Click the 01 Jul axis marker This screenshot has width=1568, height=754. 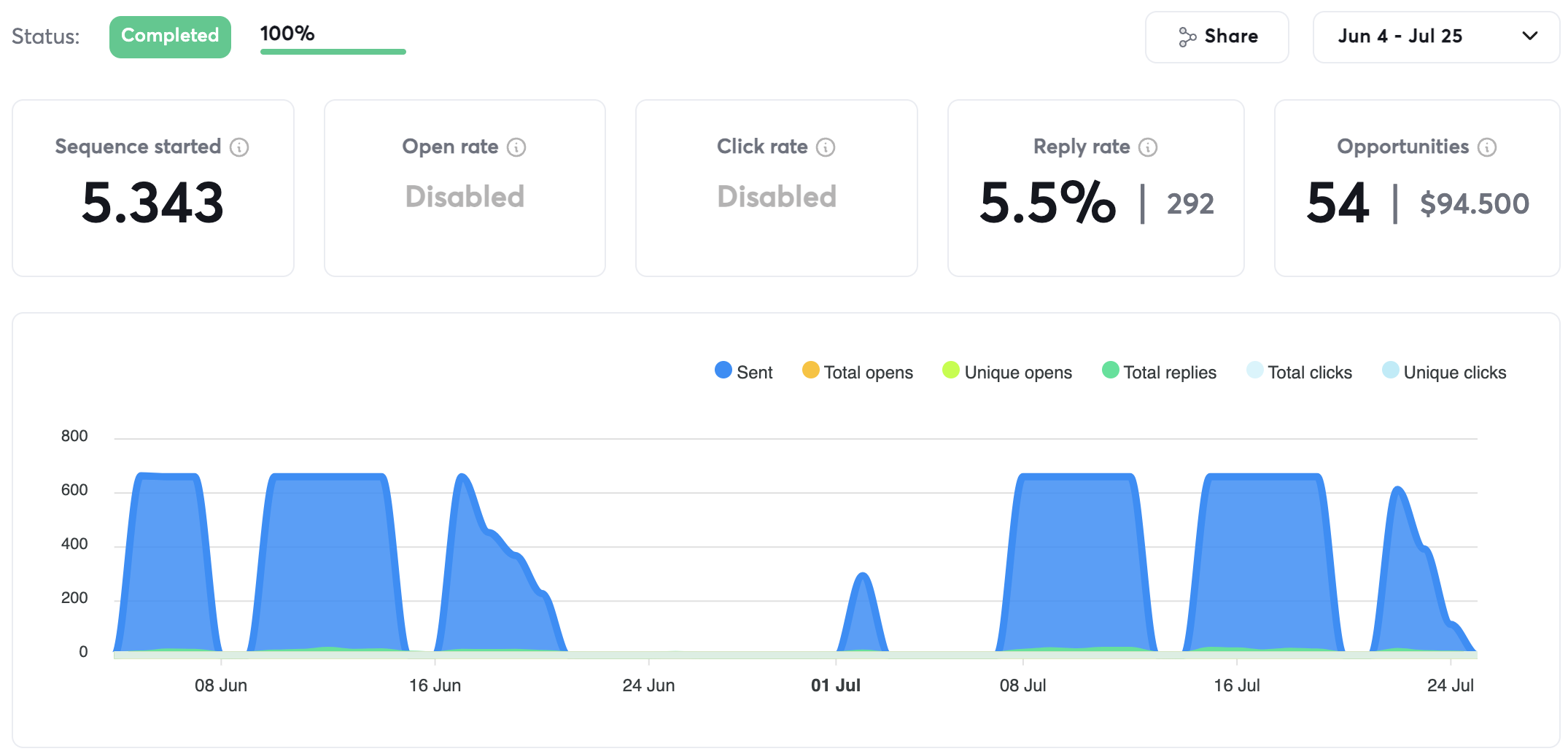coord(836,685)
